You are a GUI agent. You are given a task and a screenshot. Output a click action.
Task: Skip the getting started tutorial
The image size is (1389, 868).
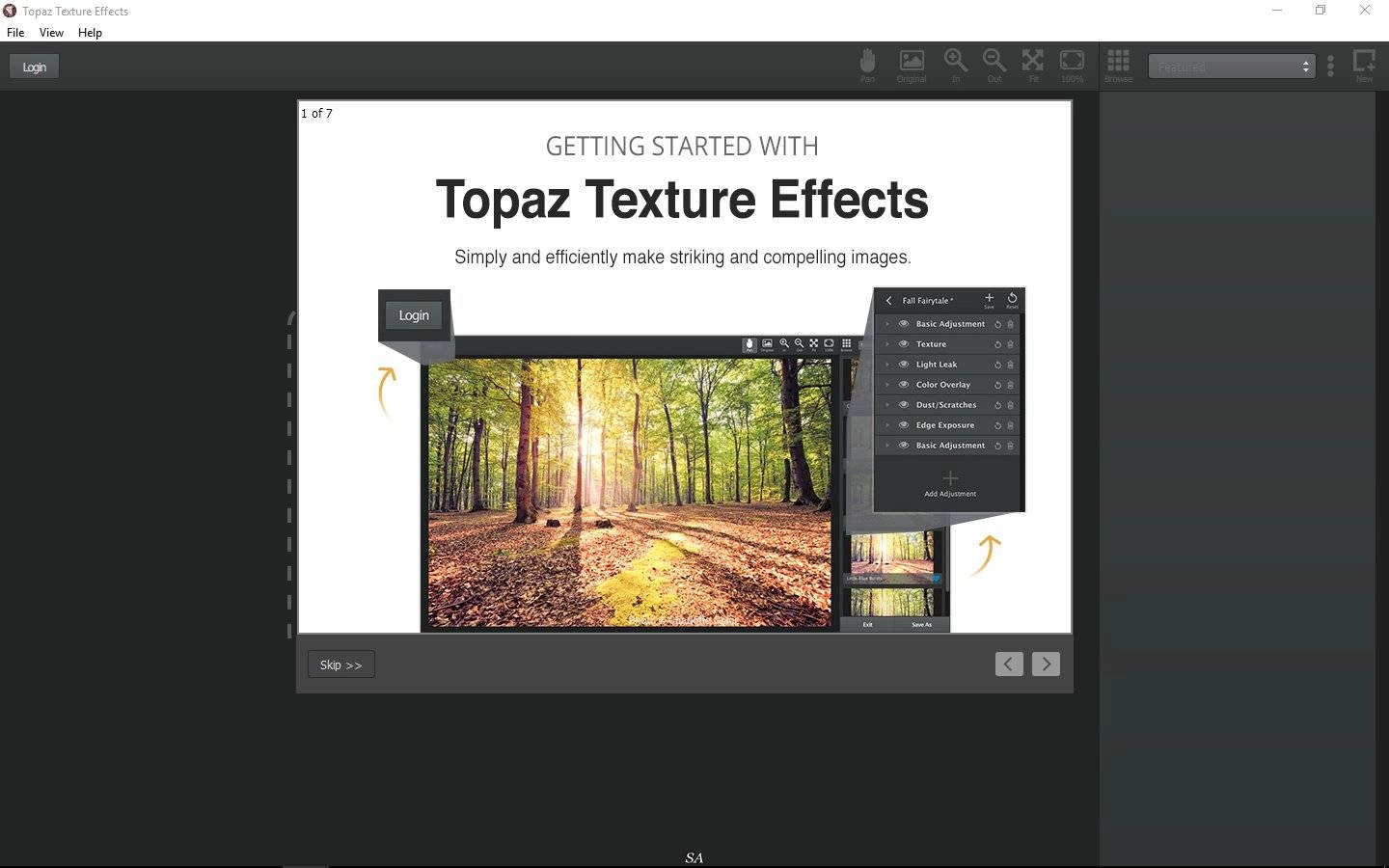pos(340,665)
